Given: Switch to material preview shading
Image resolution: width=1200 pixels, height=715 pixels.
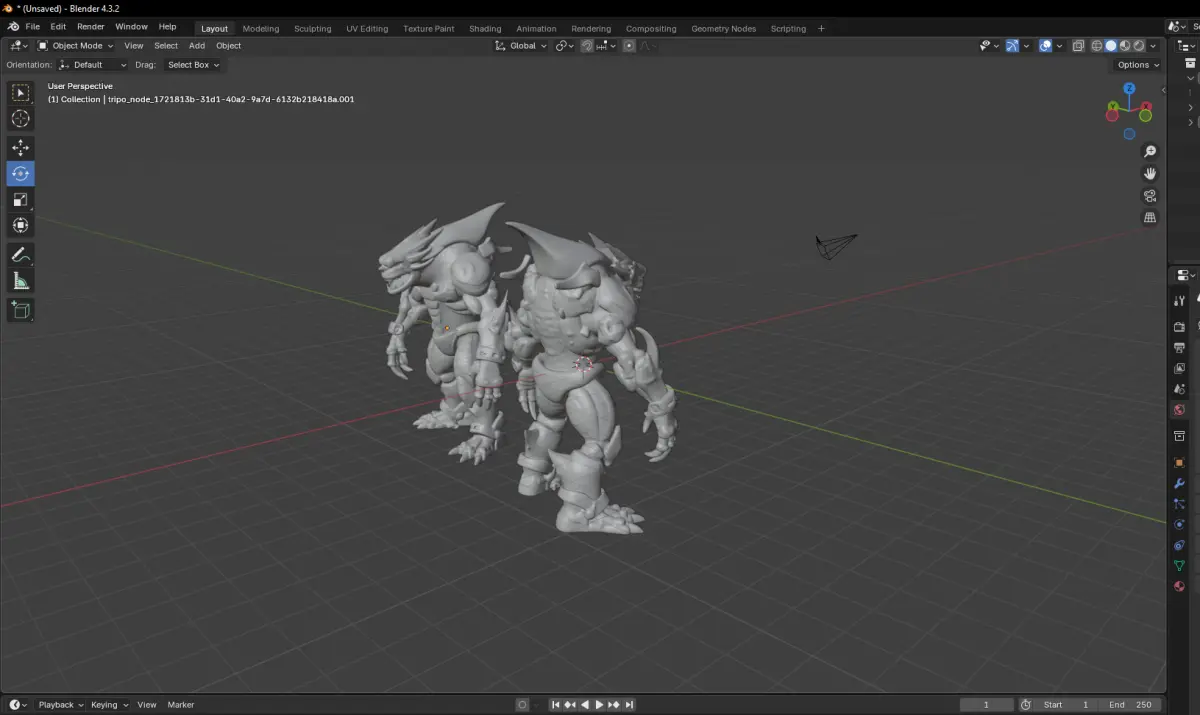Looking at the screenshot, I should pyautogui.click(x=1125, y=45).
